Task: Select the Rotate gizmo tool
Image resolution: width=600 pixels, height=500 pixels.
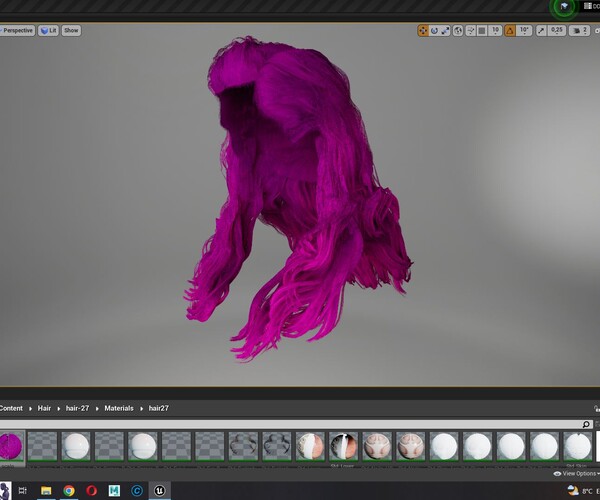Action: (434, 31)
